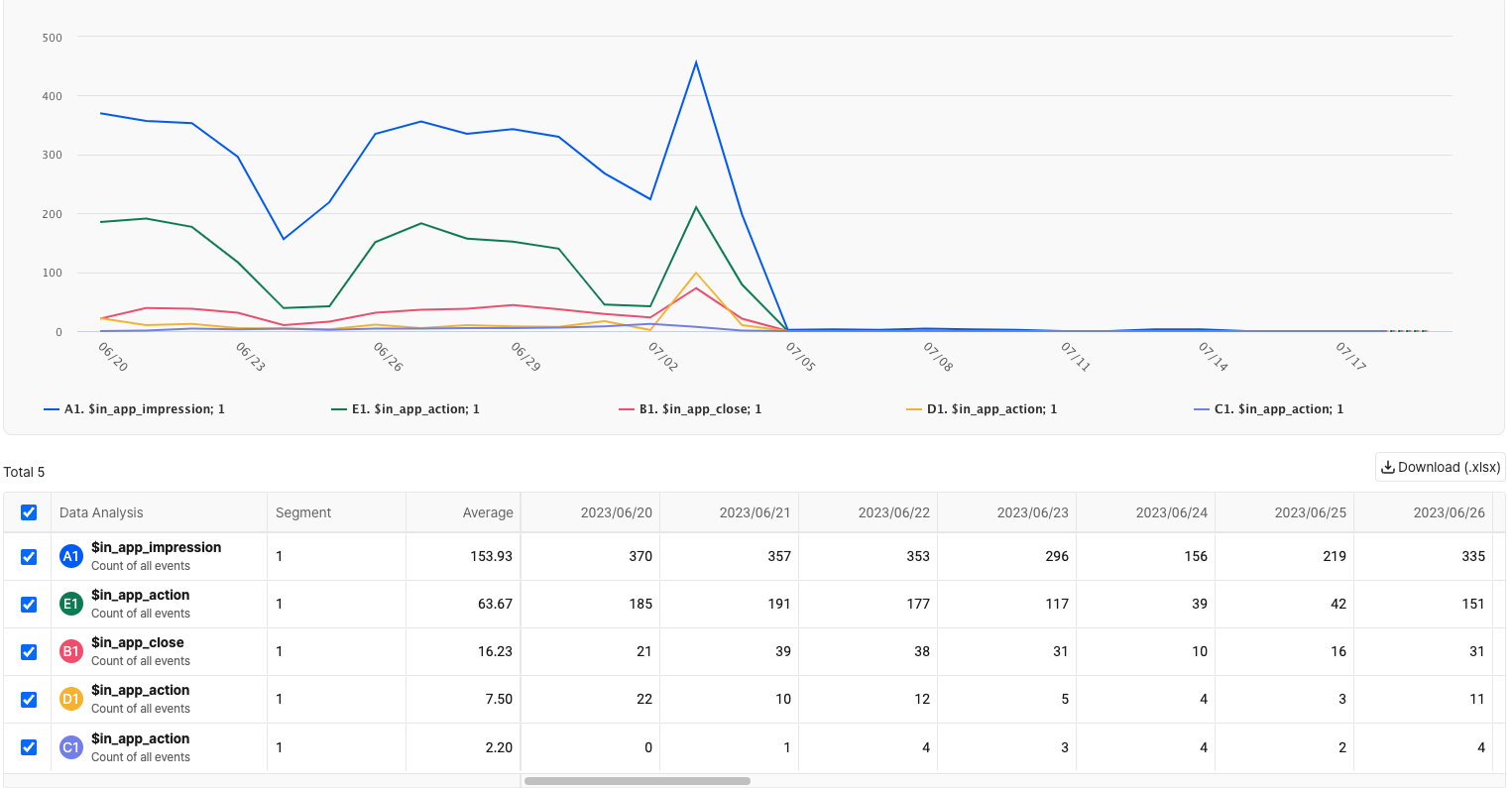Viewport: 1512px width, 788px height.
Task: Click the average value 153.93
Action: point(491,556)
